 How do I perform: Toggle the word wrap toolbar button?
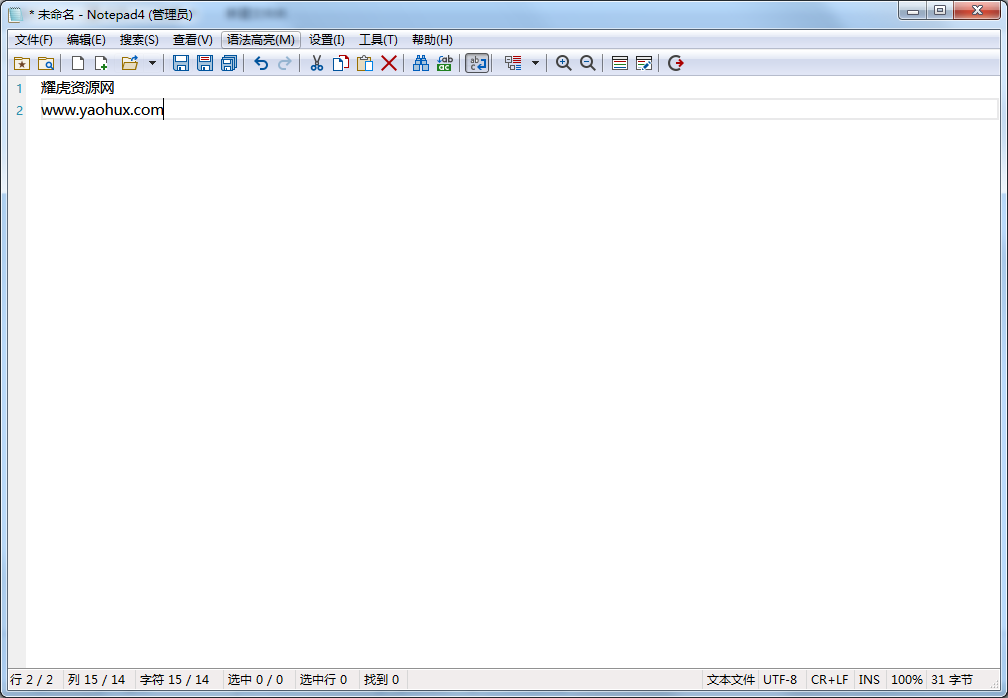(x=477, y=63)
